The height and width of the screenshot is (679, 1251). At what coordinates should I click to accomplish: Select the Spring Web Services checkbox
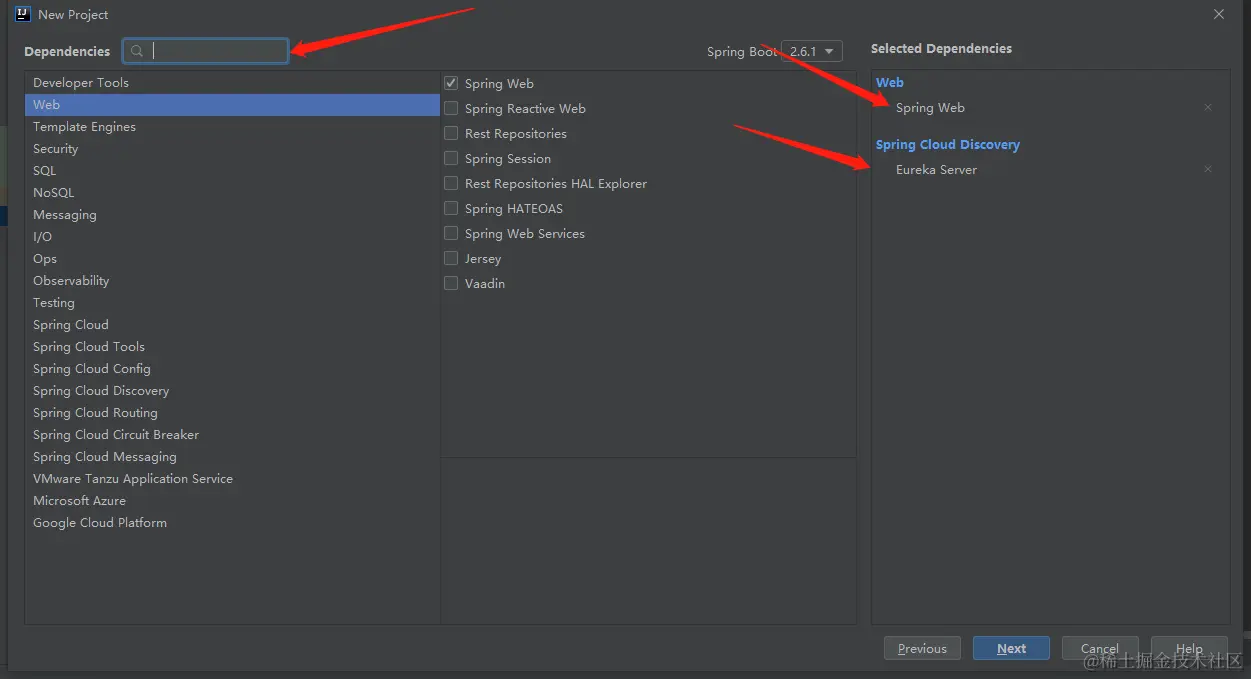(451, 233)
